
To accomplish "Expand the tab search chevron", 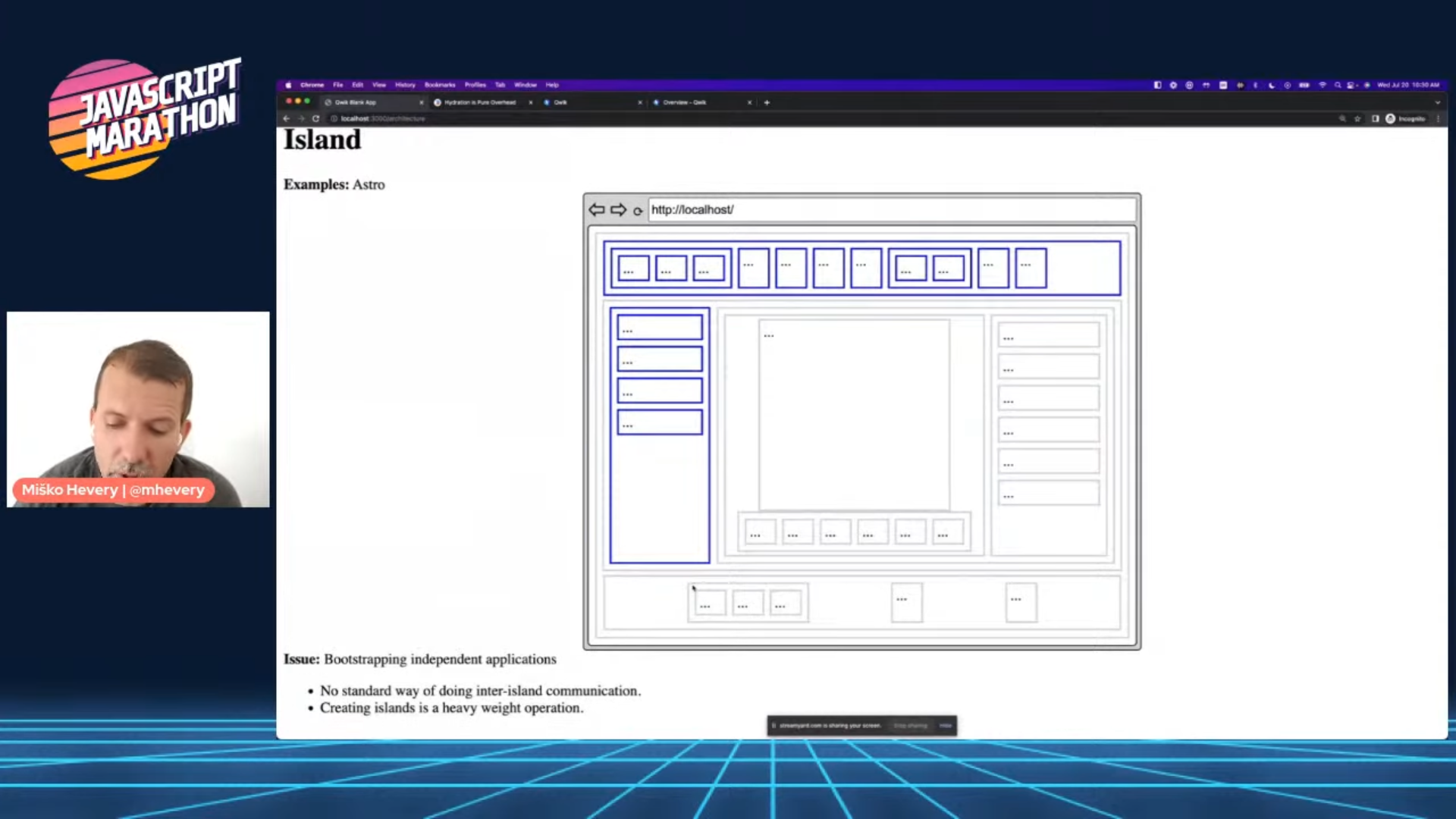I will [1437, 102].
